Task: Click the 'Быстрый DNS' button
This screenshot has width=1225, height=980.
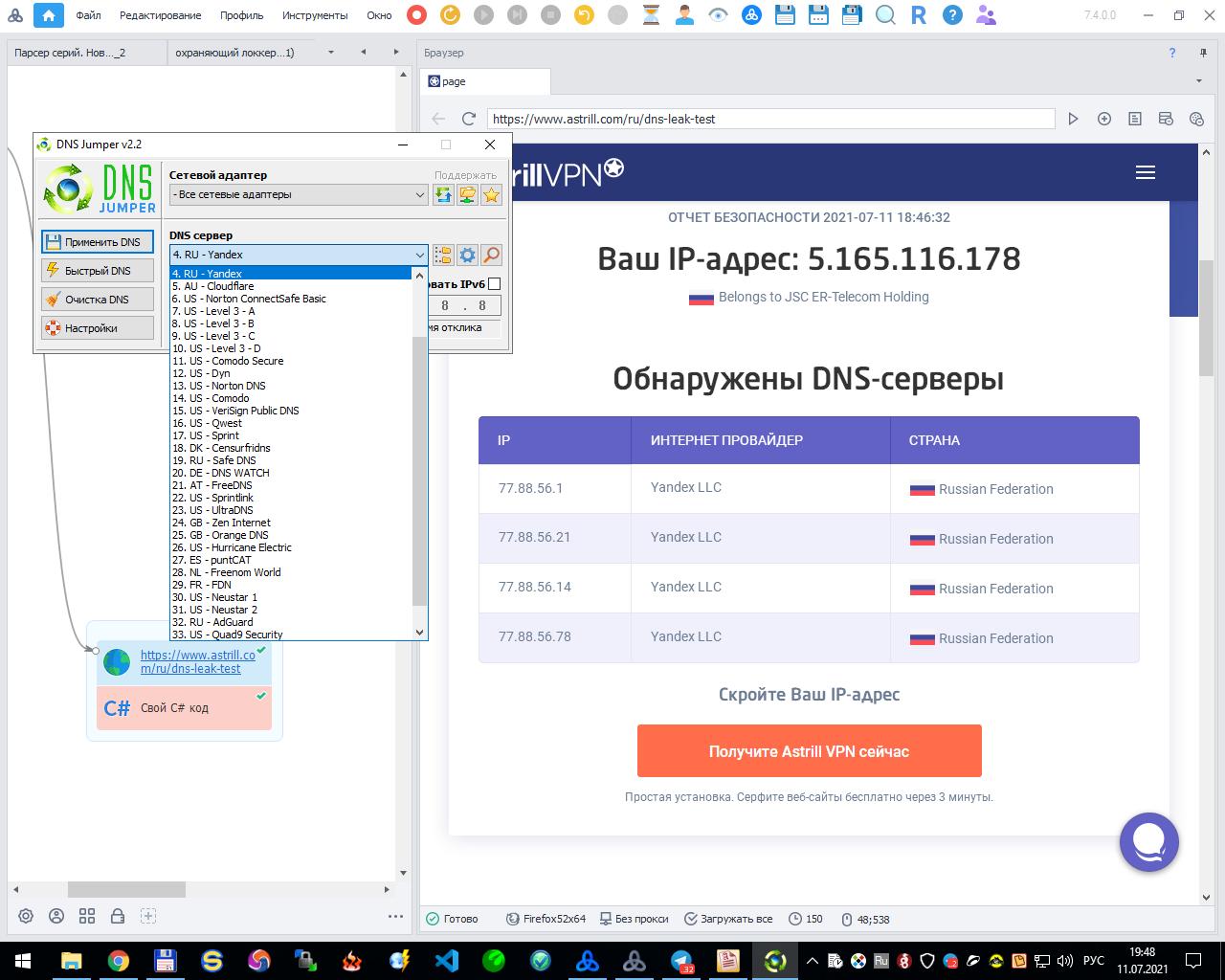Action: click(x=98, y=271)
